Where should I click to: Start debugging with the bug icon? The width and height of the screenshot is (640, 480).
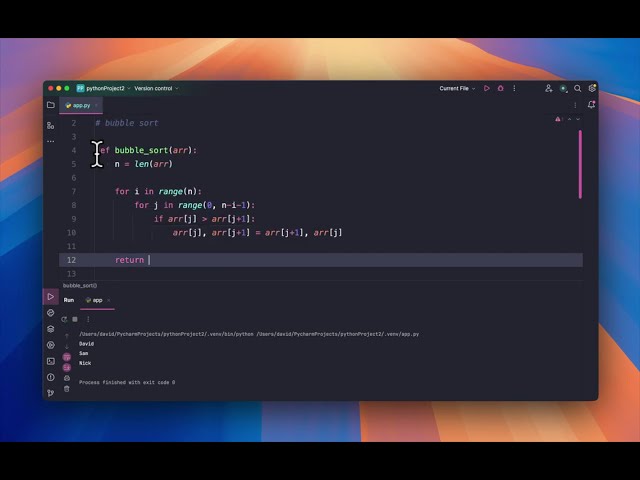[500, 88]
